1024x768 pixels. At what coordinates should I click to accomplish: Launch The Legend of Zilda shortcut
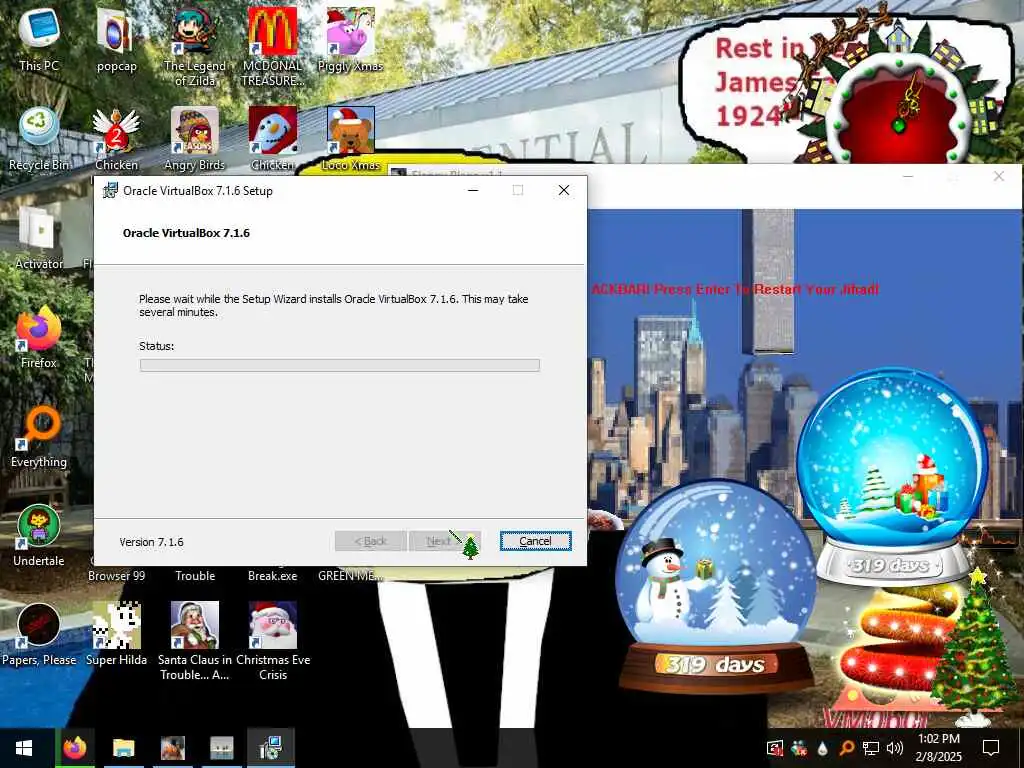click(x=195, y=47)
